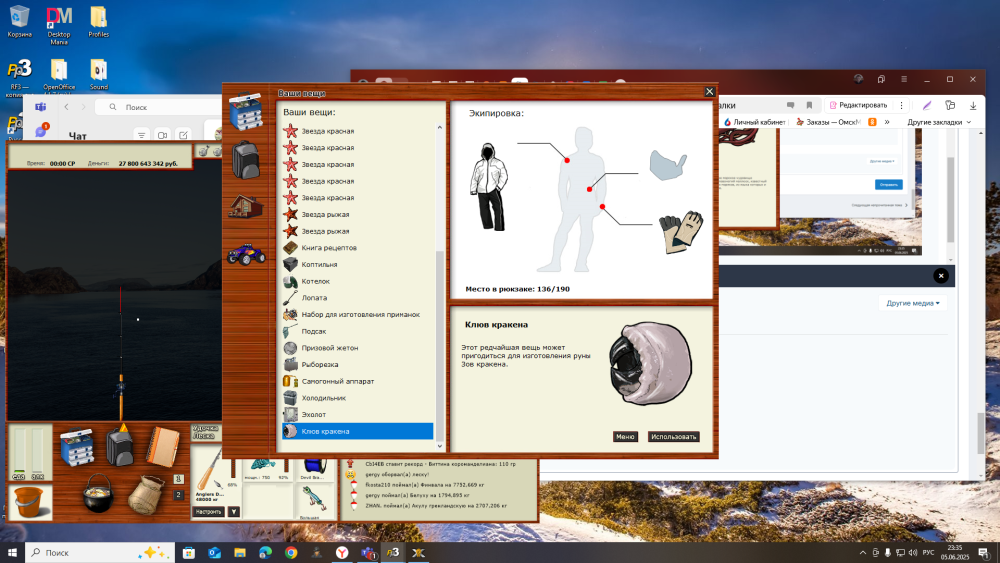Click the cooking pot icon in bottom panel

click(95, 493)
